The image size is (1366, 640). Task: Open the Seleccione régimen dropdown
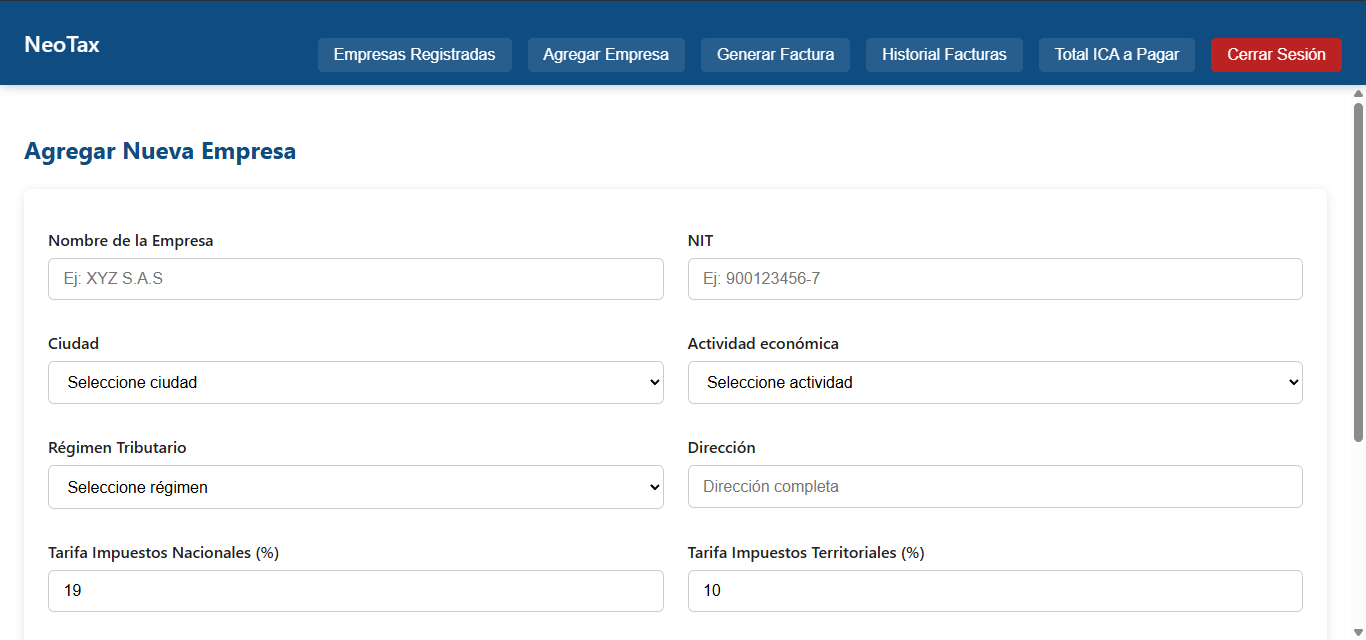[x=356, y=487]
